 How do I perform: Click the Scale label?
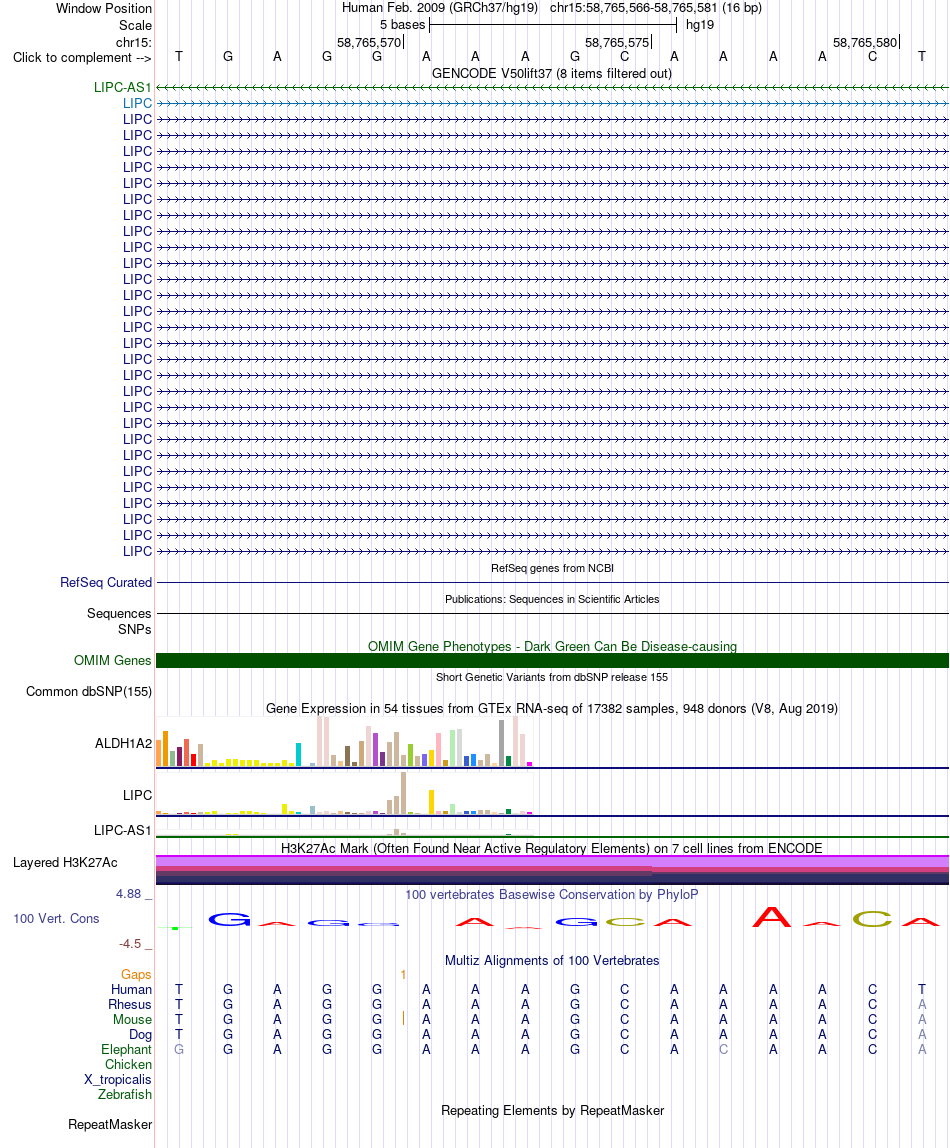click(x=135, y=25)
